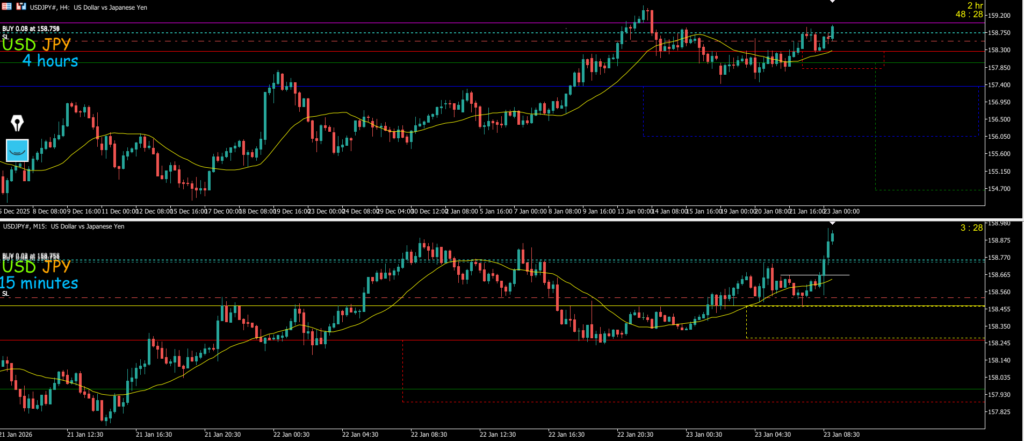This screenshot has height=441, width=1024.
Task: Select the BUY 0.08 order label on H4 chart
Action: (x=31, y=29)
